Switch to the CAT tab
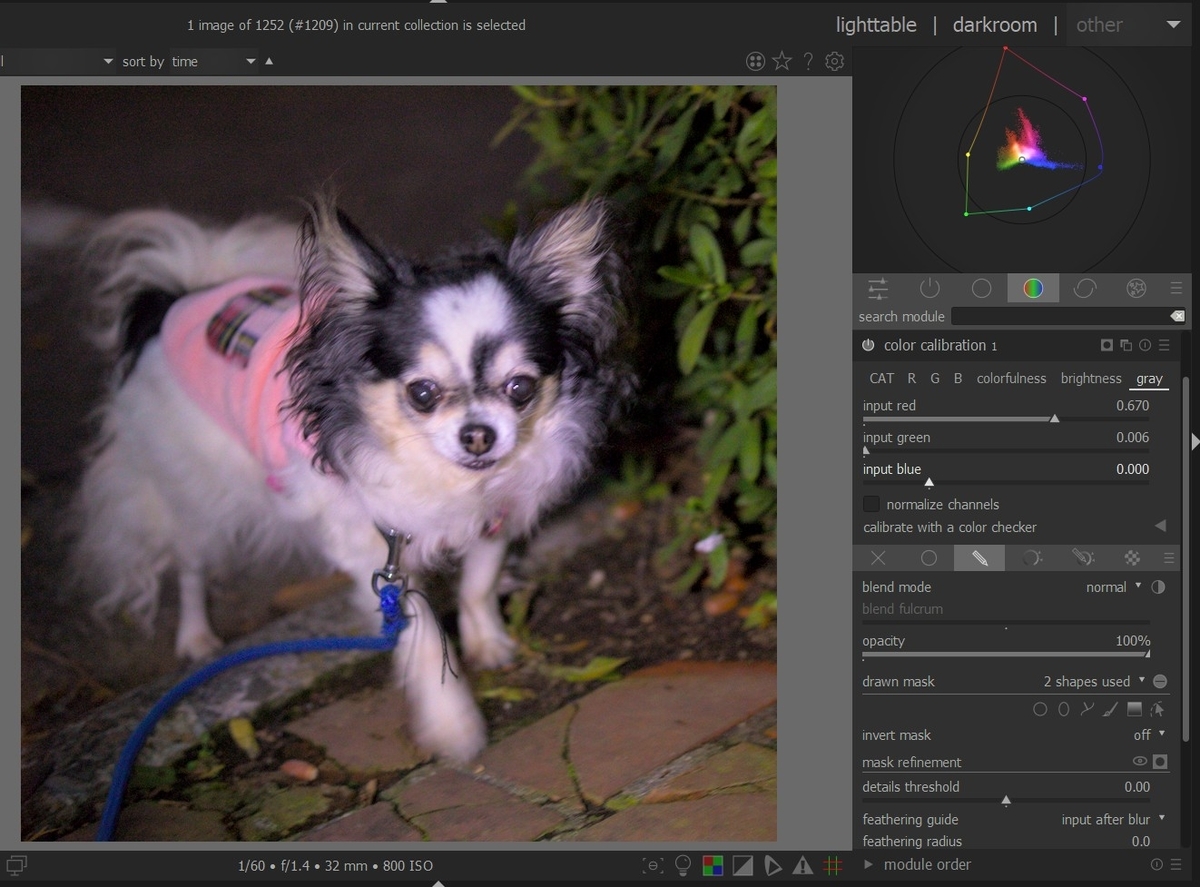1200x887 pixels. [x=882, y=378]
